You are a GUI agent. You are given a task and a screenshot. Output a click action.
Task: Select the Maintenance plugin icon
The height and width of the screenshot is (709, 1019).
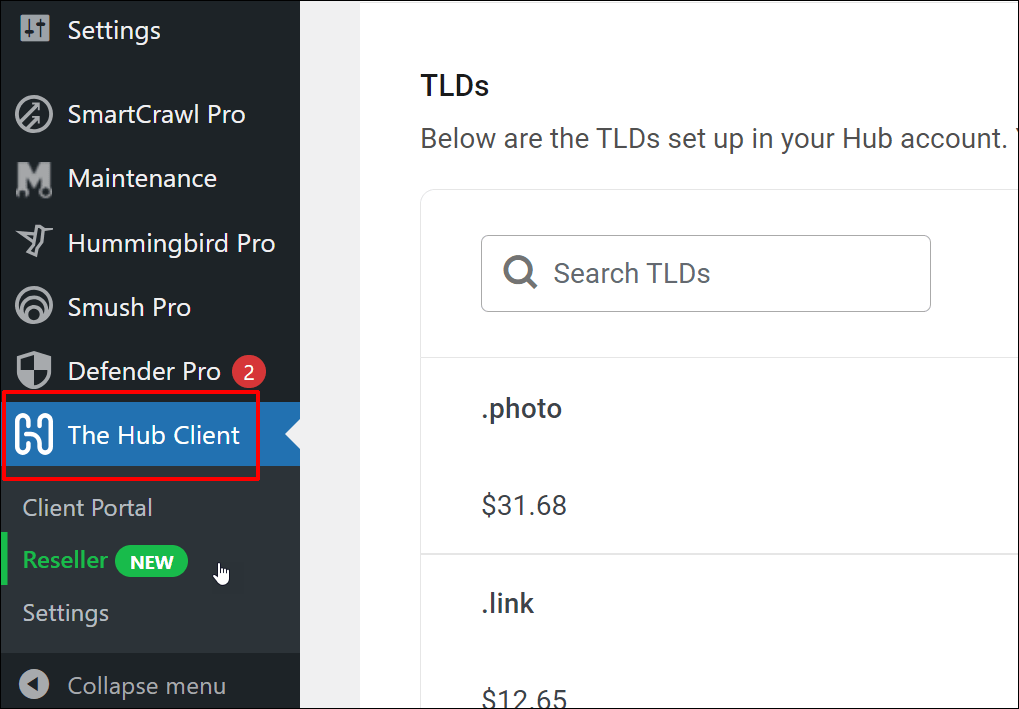[33, 178]
